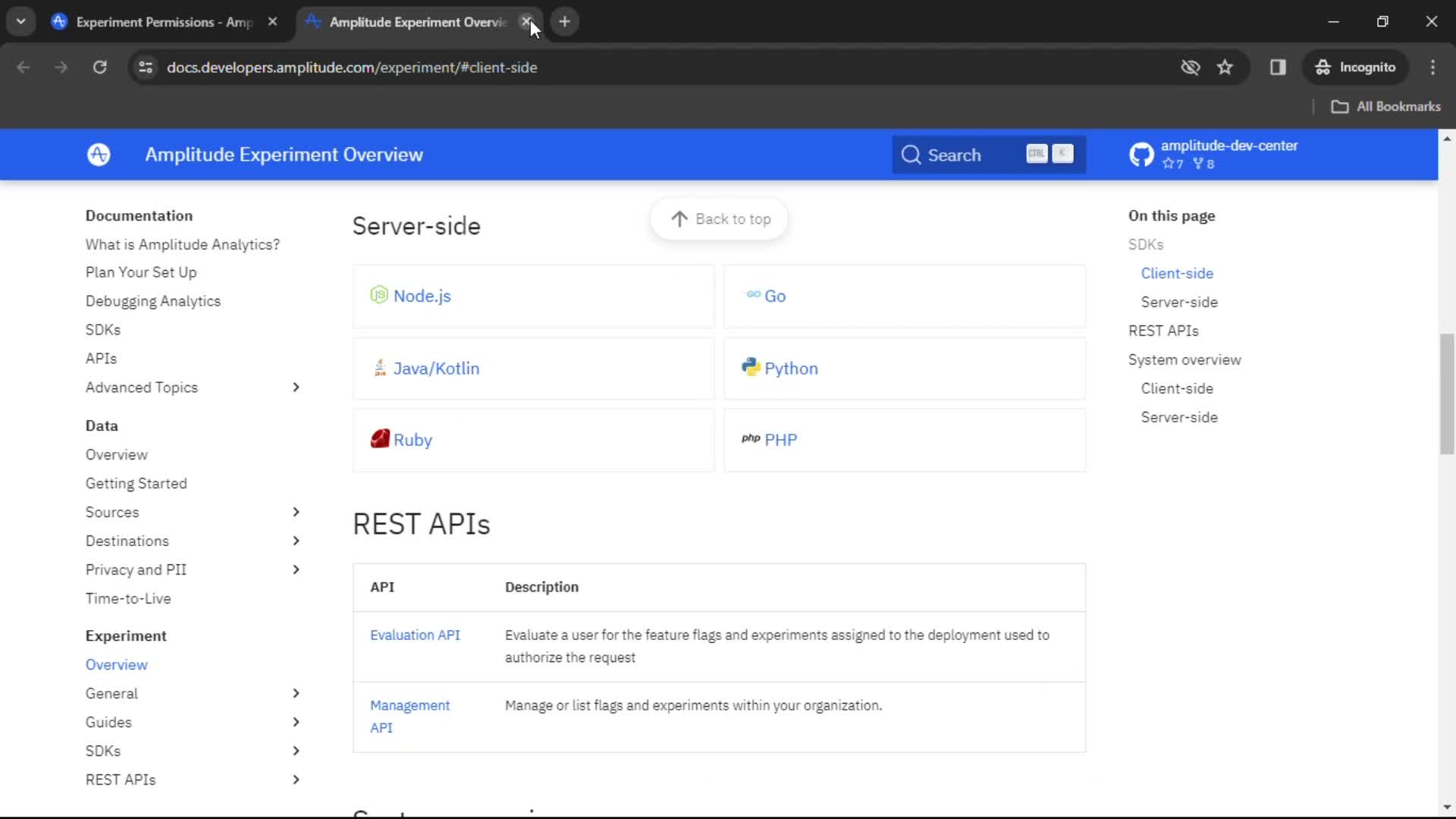The width and height of the screenshot is (1456, 819).
Task: Expand the Sources chevron
Action: (x=296, y=512)
